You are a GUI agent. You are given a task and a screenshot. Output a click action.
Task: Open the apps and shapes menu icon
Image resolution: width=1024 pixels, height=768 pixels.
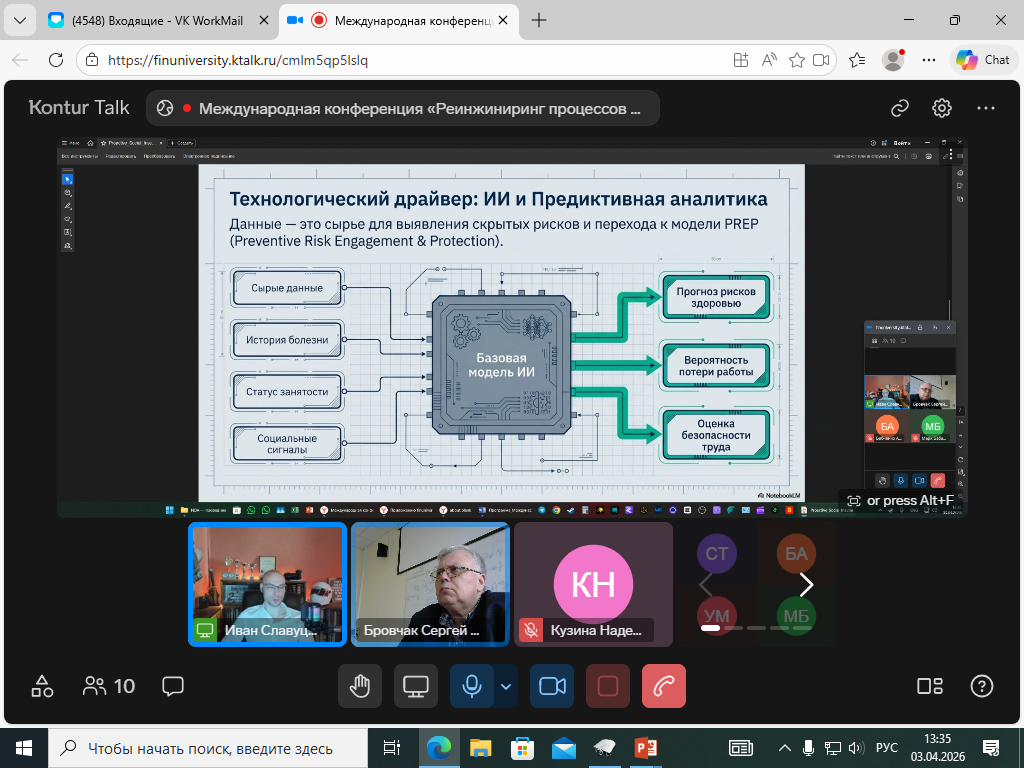pyautogui.click(x=42, y=686)
